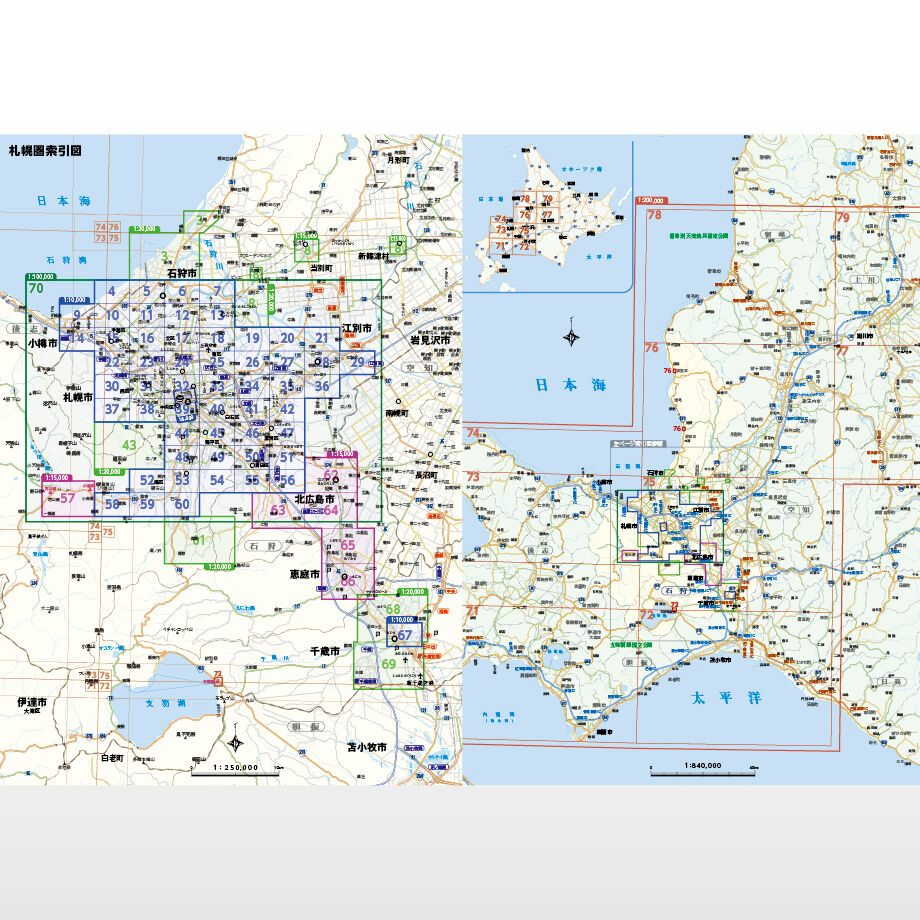920x920 pixels.
Task: Click the green 1:20,000 label near 恵庭市
Action: tap(412, 592)
